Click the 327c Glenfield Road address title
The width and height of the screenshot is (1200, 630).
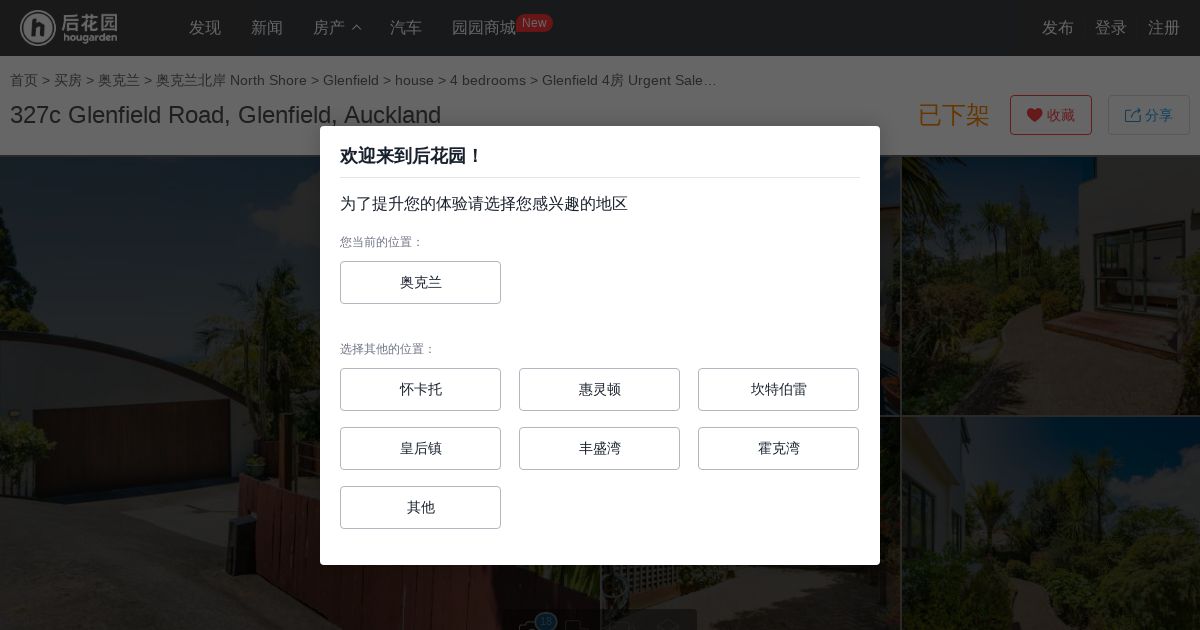point(225,115)
